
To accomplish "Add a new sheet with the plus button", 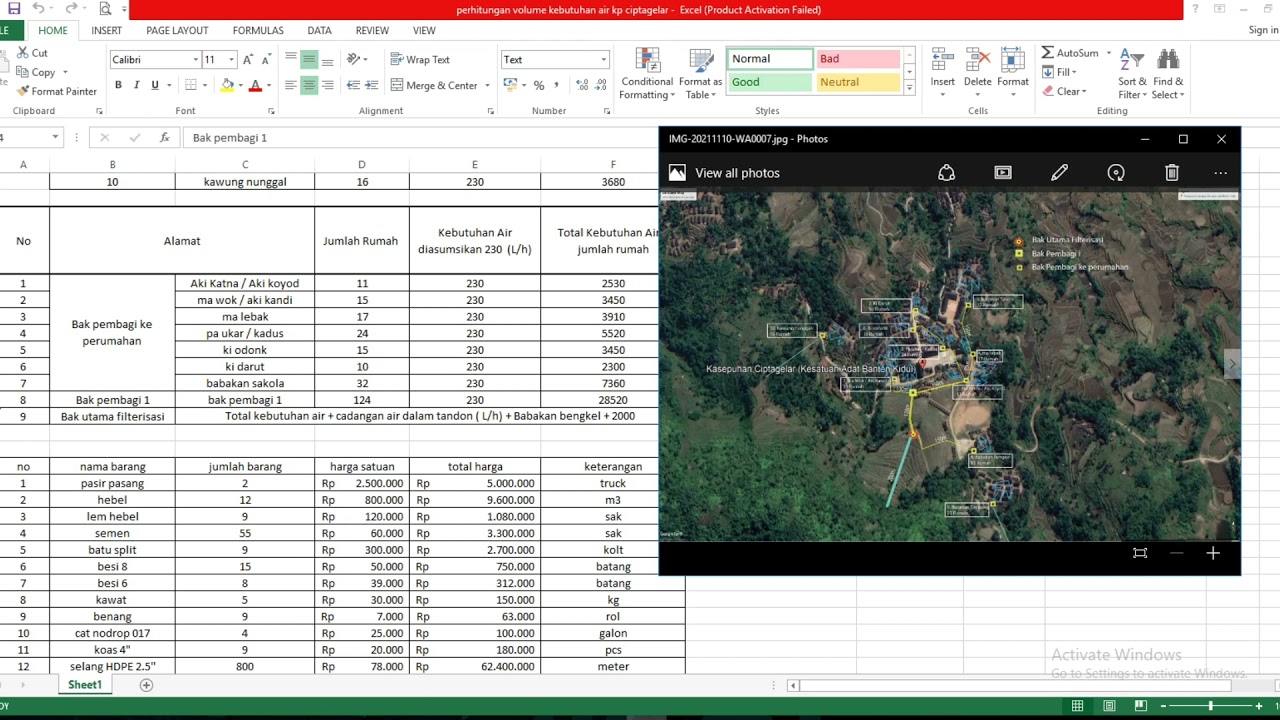I will point(146,685).
